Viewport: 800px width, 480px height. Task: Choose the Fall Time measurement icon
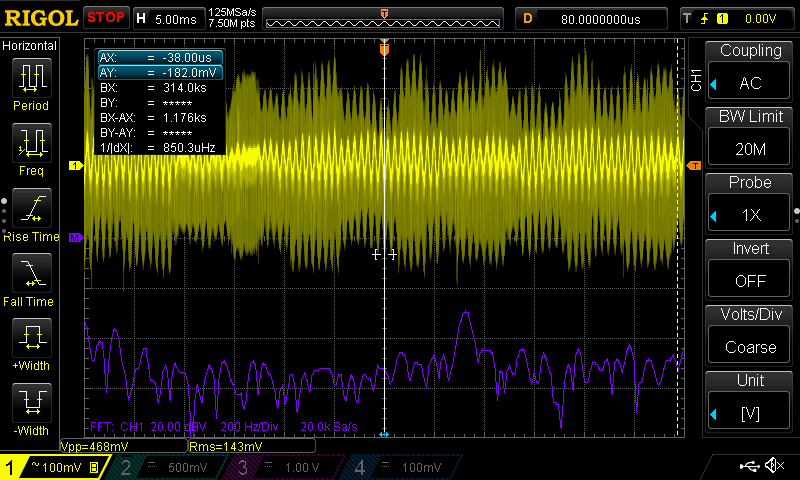point(30,273)
